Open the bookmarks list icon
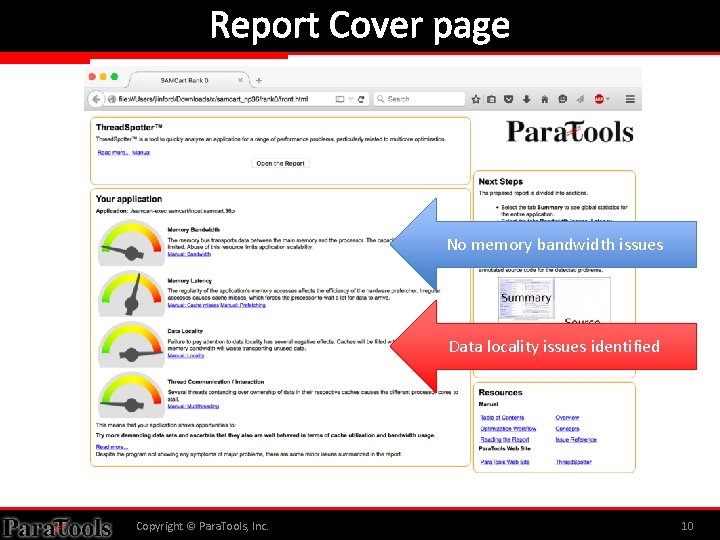This screenshot has width=720, height=540. pyautogui.click(x=491, y=99)
